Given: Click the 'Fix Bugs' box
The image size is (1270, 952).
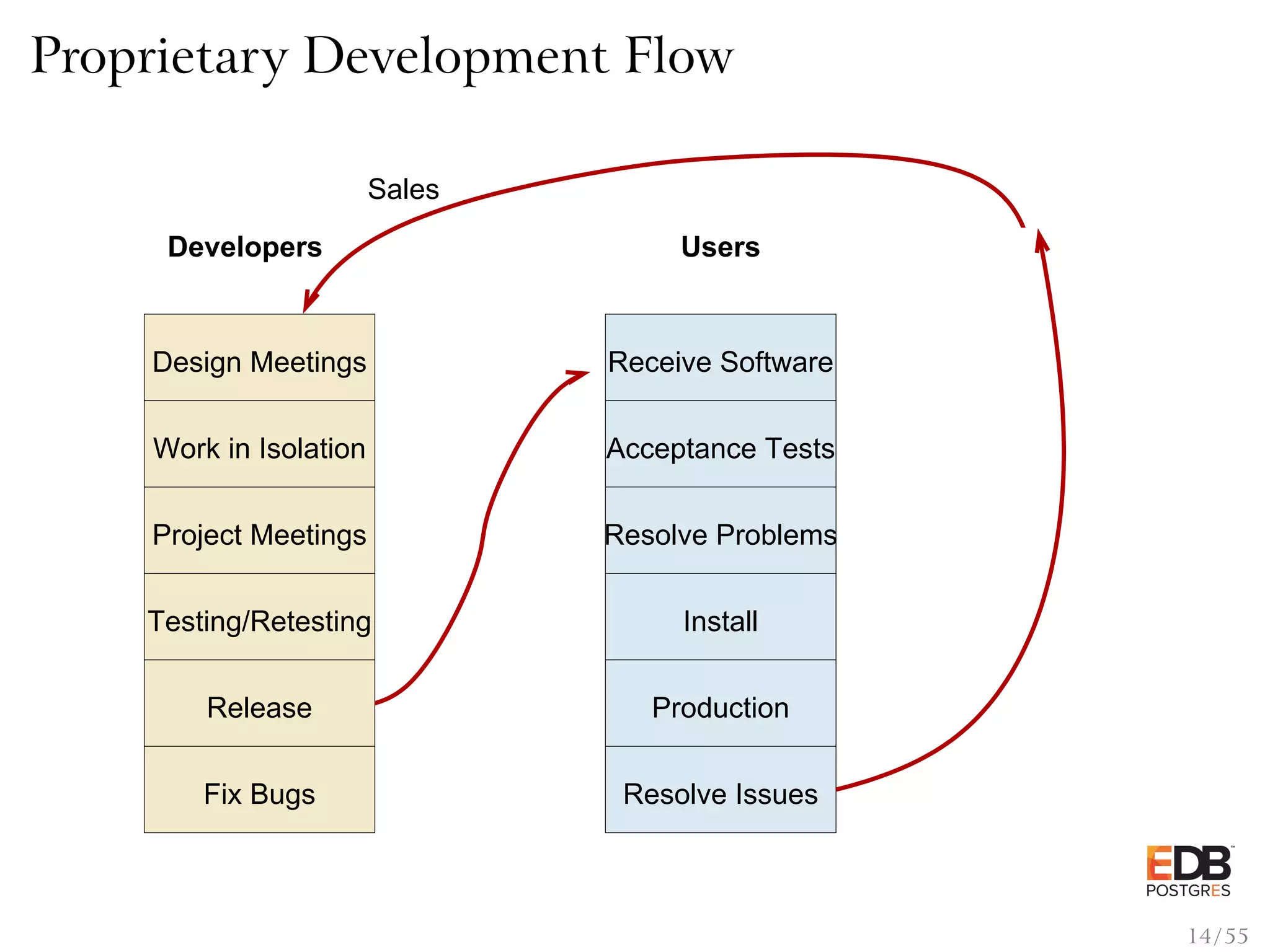Looking at the screenshot, I should [259, 790].
